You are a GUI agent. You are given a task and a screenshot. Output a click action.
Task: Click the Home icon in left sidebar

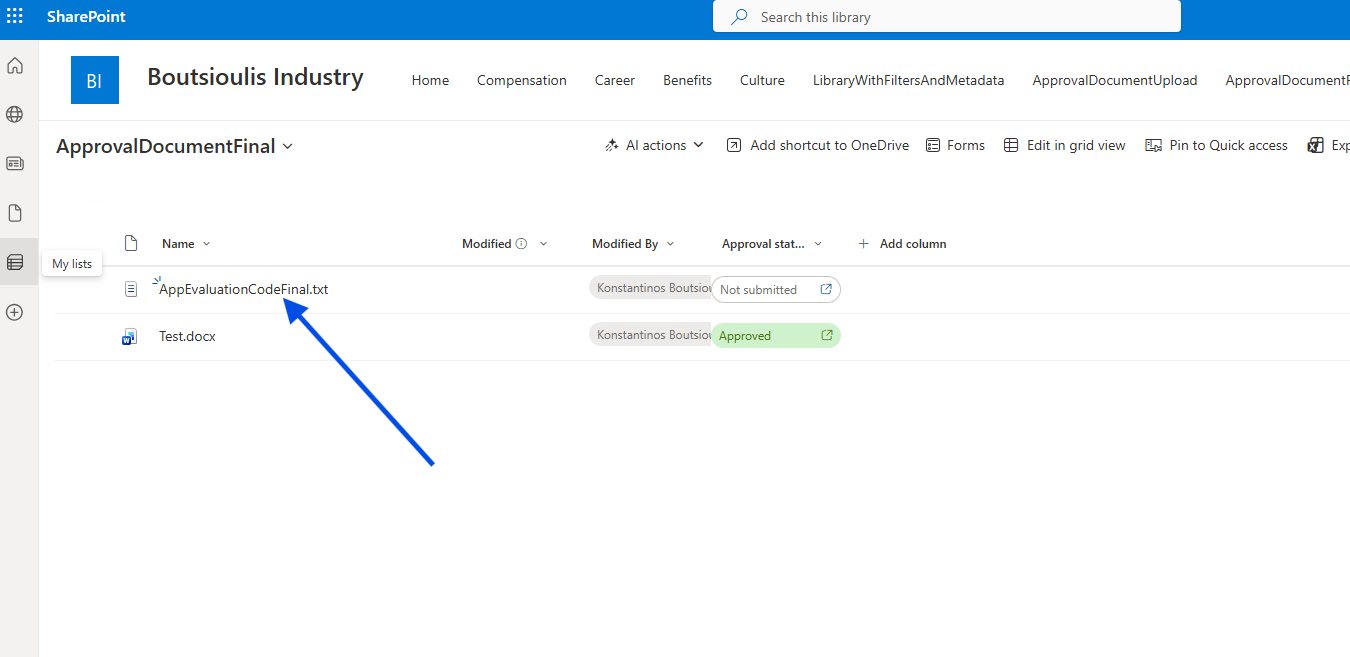click(x=15, y=66)
